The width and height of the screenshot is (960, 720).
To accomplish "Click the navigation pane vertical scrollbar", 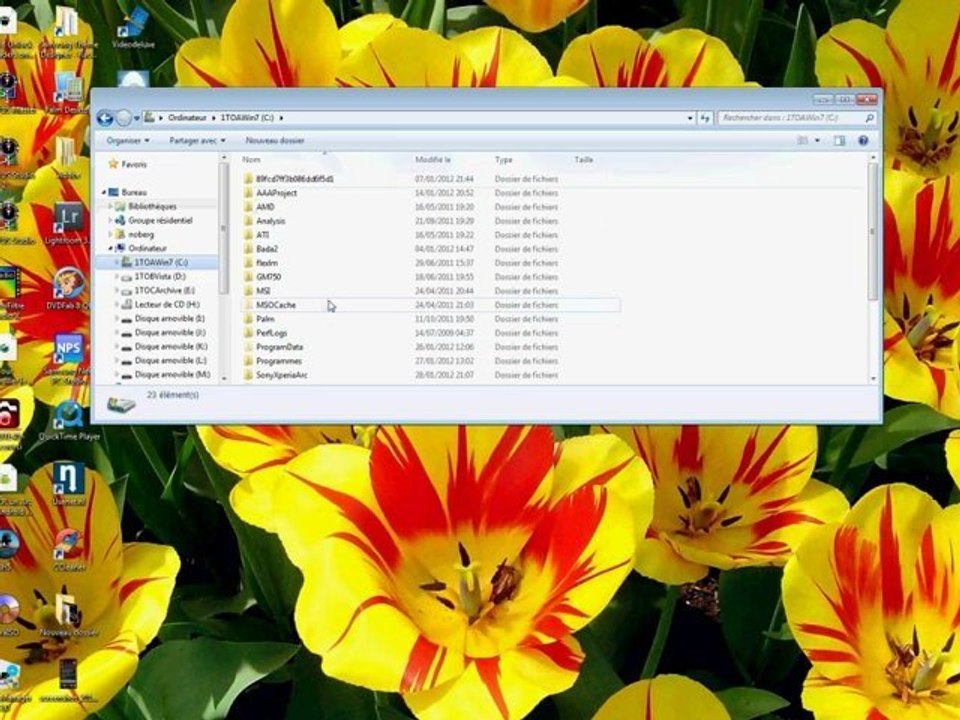I will 223,228.
